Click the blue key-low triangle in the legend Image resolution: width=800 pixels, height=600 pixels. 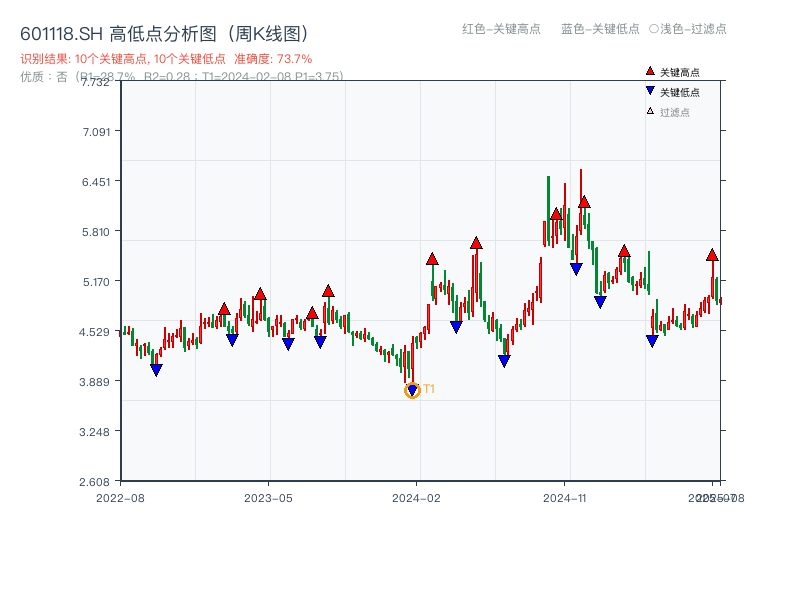click(650, 92)
